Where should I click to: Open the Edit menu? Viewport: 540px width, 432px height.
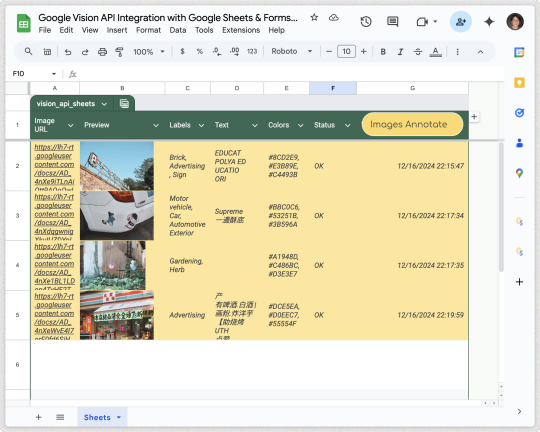click(66, 30)
